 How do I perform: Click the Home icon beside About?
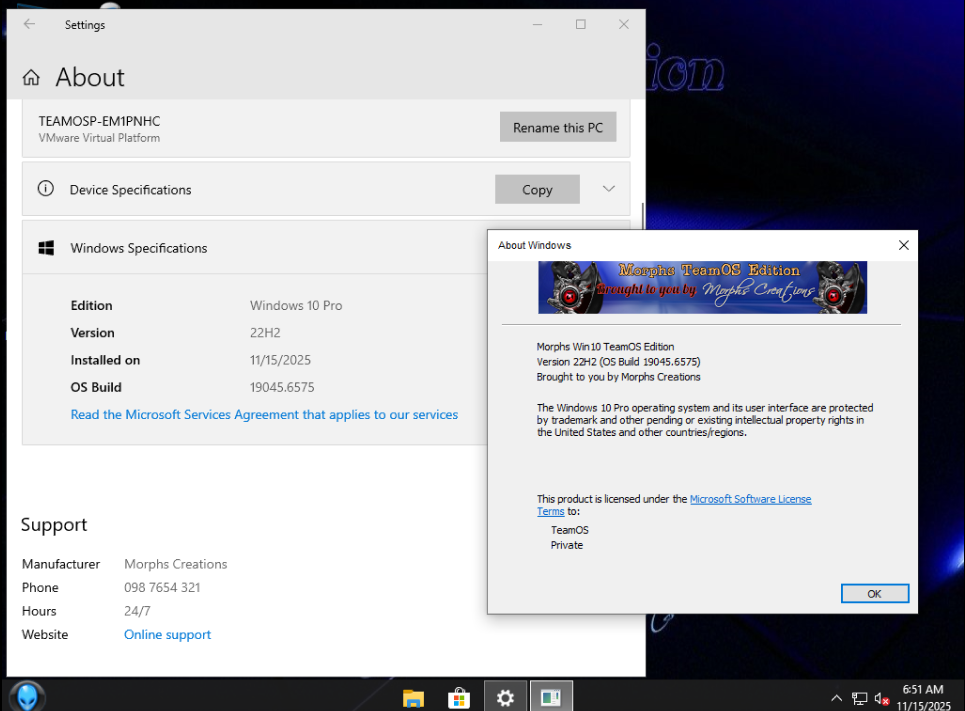[x=32, y=78]
